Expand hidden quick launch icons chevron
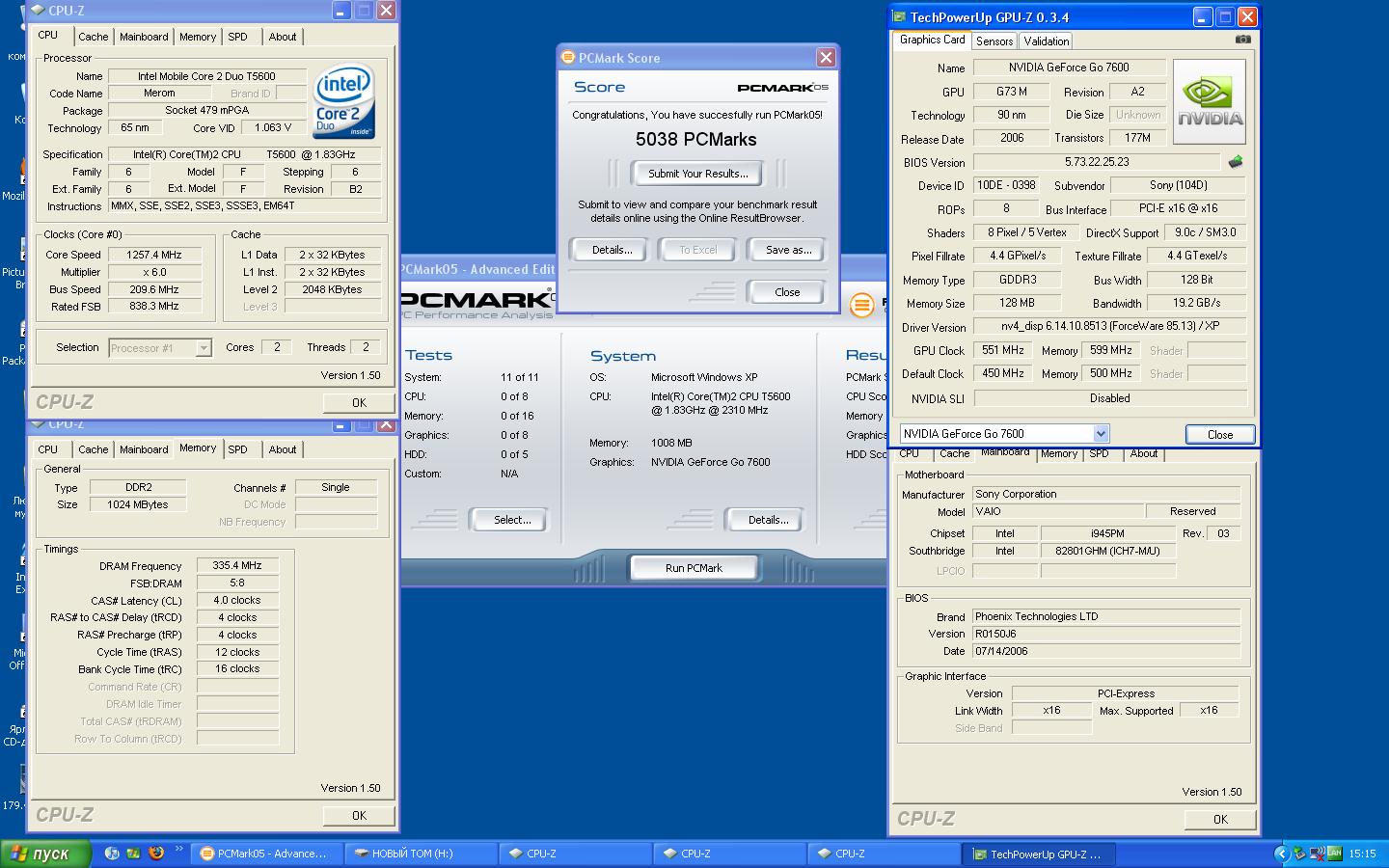The width and height of the screenshot is (1389, 868). tap(178, 850)
